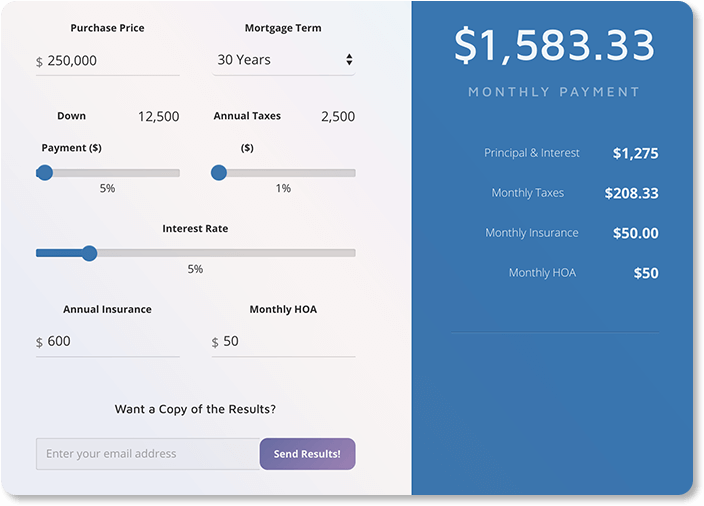The width and height of the screenshot is (704, 506).
Task: Click the Monthly Taxes $208.33 value
Action: point(631,193)
